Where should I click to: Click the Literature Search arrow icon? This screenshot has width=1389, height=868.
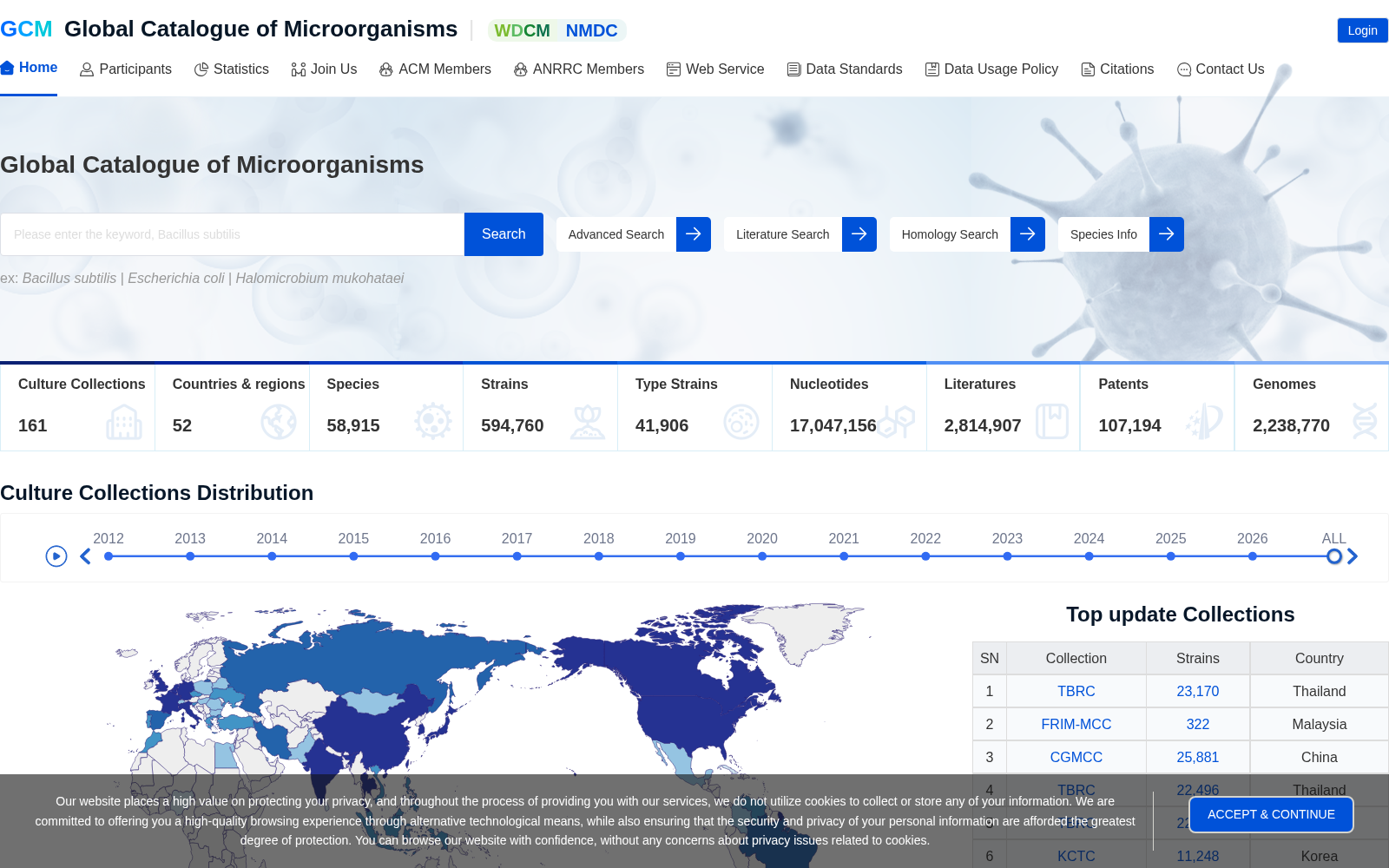859,234
